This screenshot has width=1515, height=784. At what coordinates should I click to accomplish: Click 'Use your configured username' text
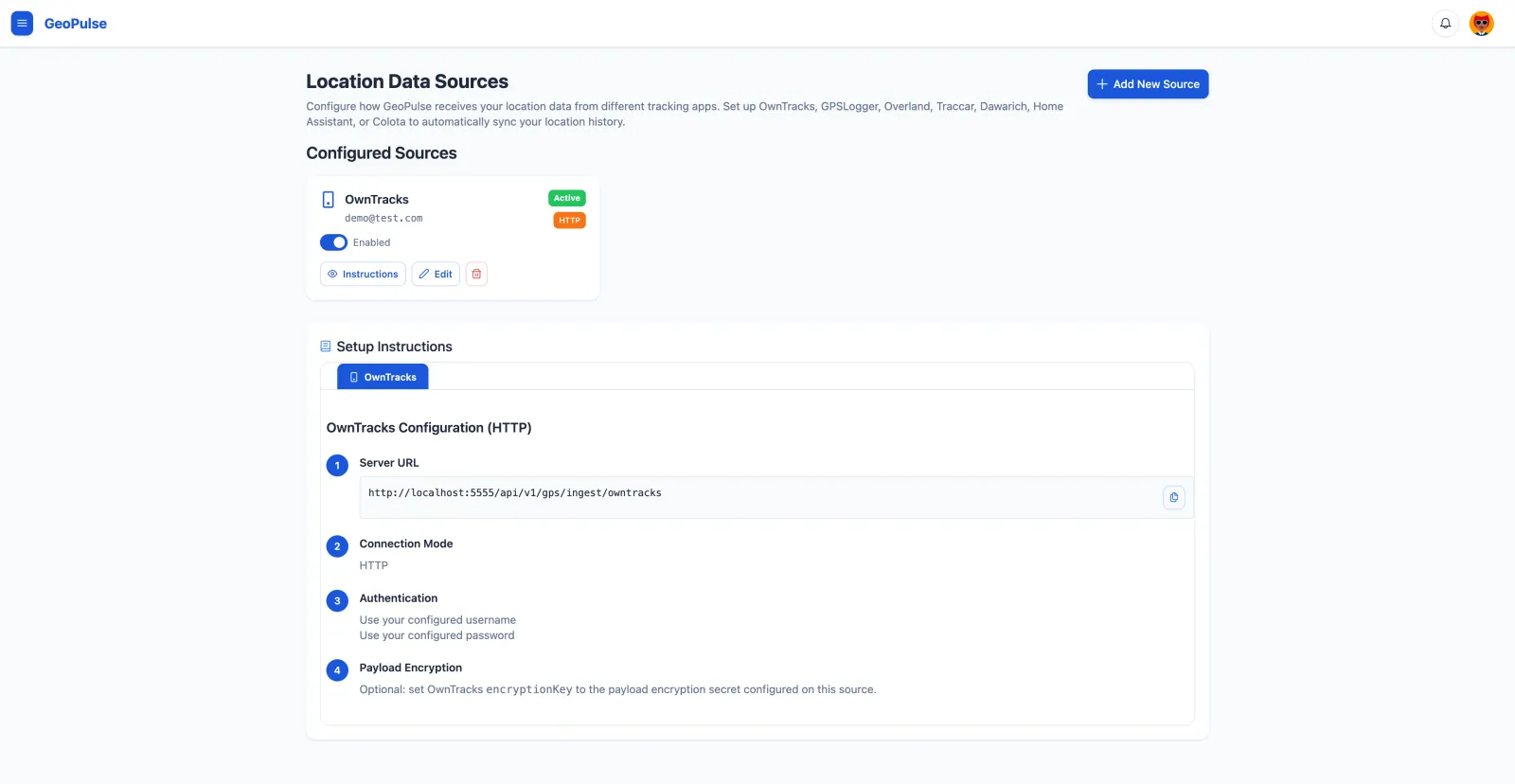[437, 620]
